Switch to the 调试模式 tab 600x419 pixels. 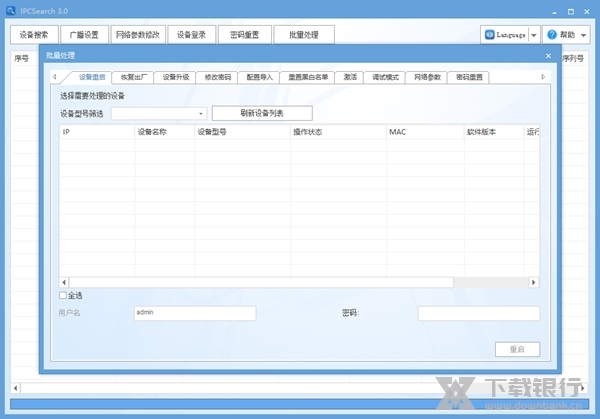385,77
